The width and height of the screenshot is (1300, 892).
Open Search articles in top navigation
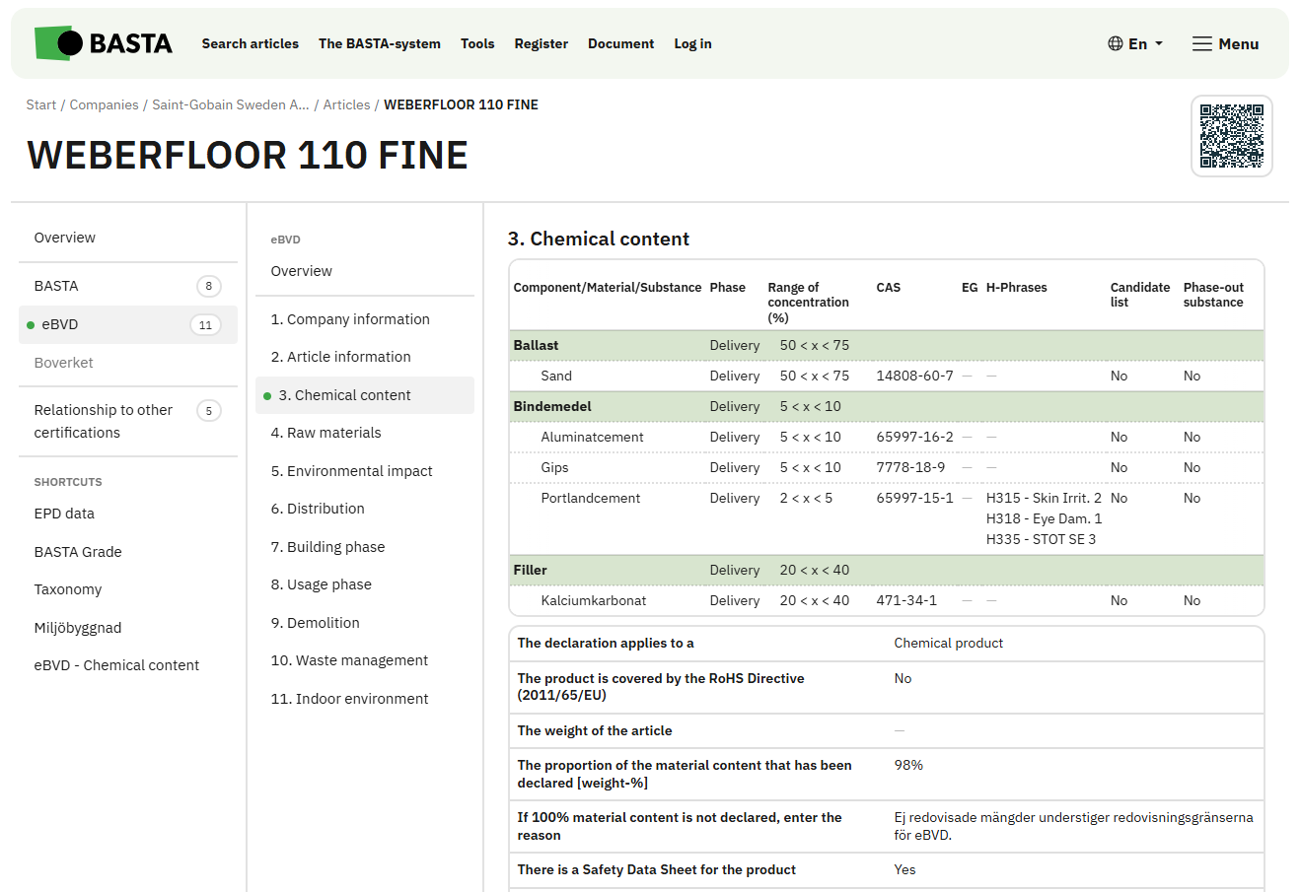pyautogui.click(x=250, y=44)
